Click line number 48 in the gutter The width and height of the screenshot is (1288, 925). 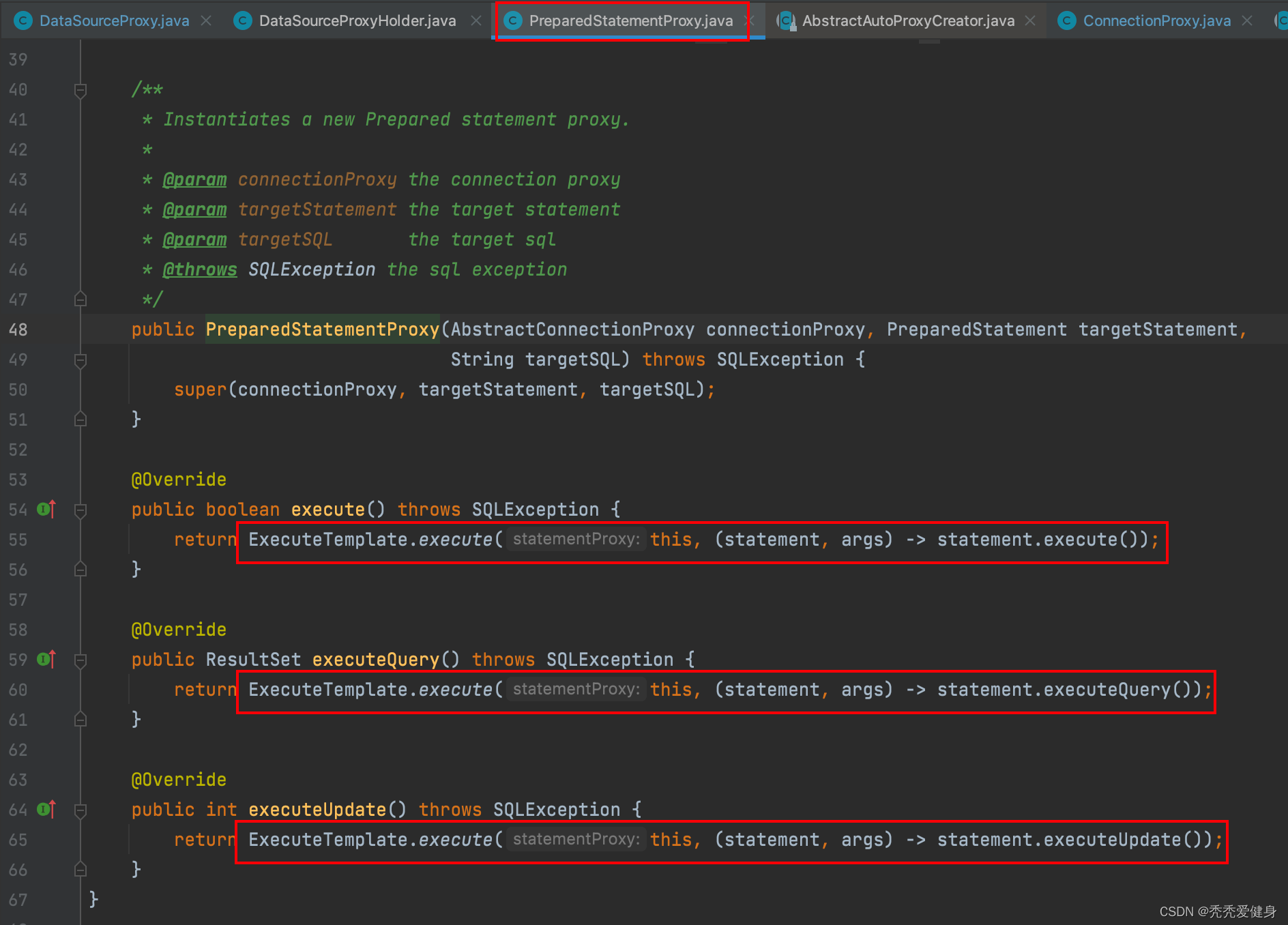18,329
